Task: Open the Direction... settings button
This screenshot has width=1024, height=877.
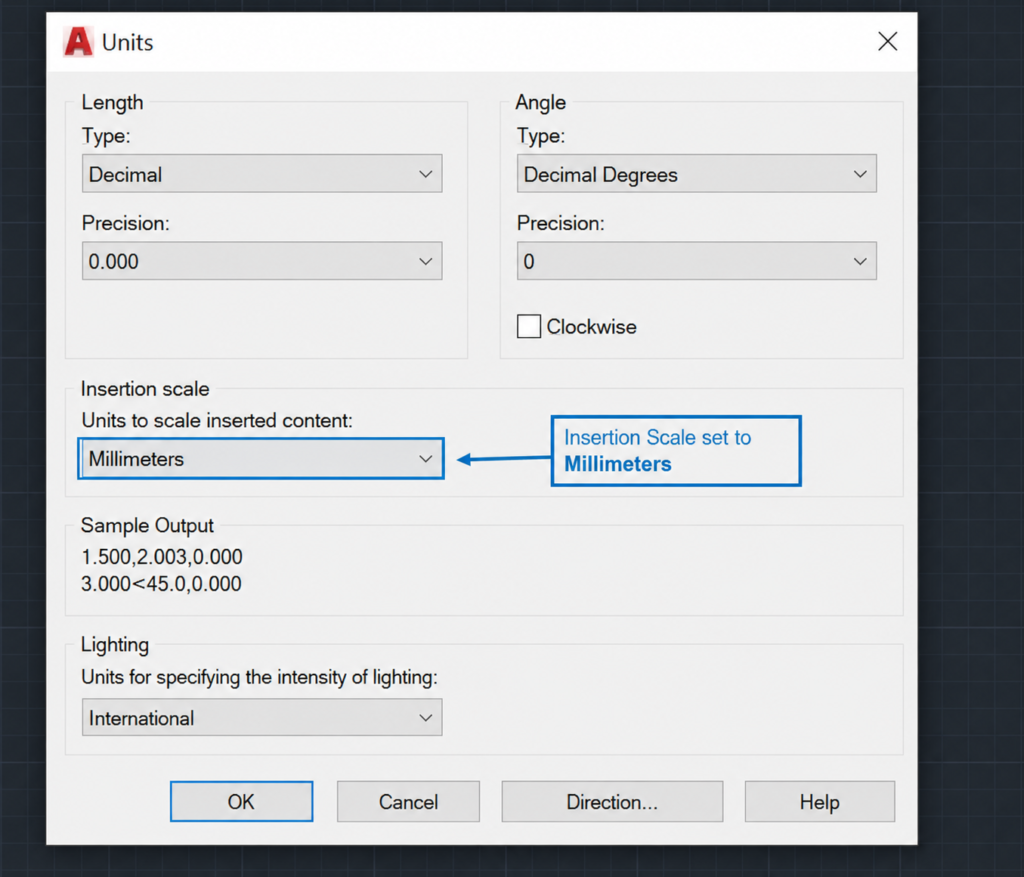Action: coord(612,801)
